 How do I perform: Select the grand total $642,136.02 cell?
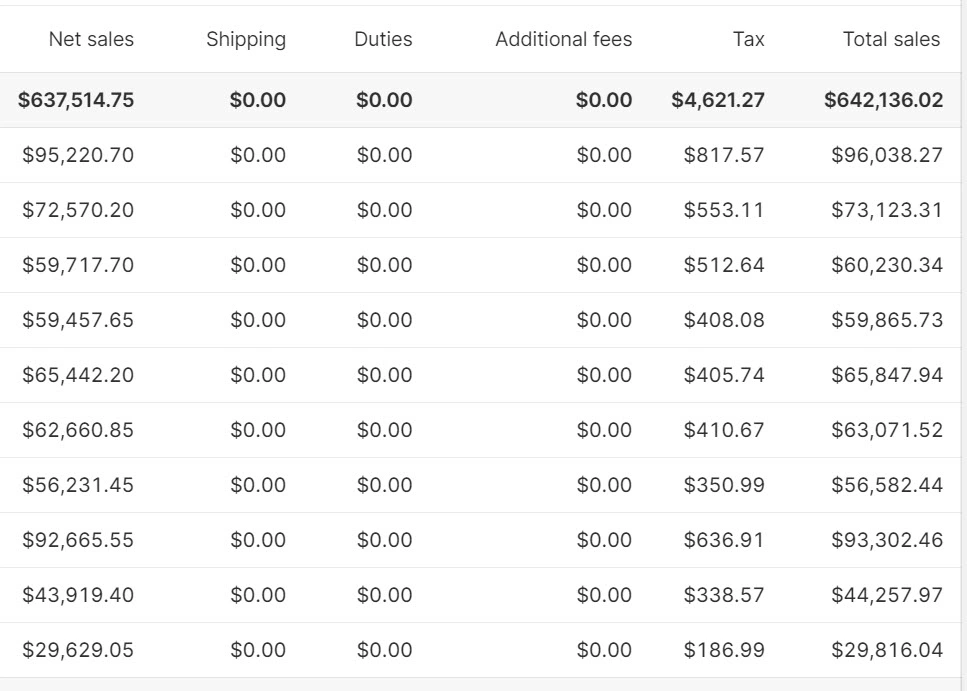[x=883, y=100]
